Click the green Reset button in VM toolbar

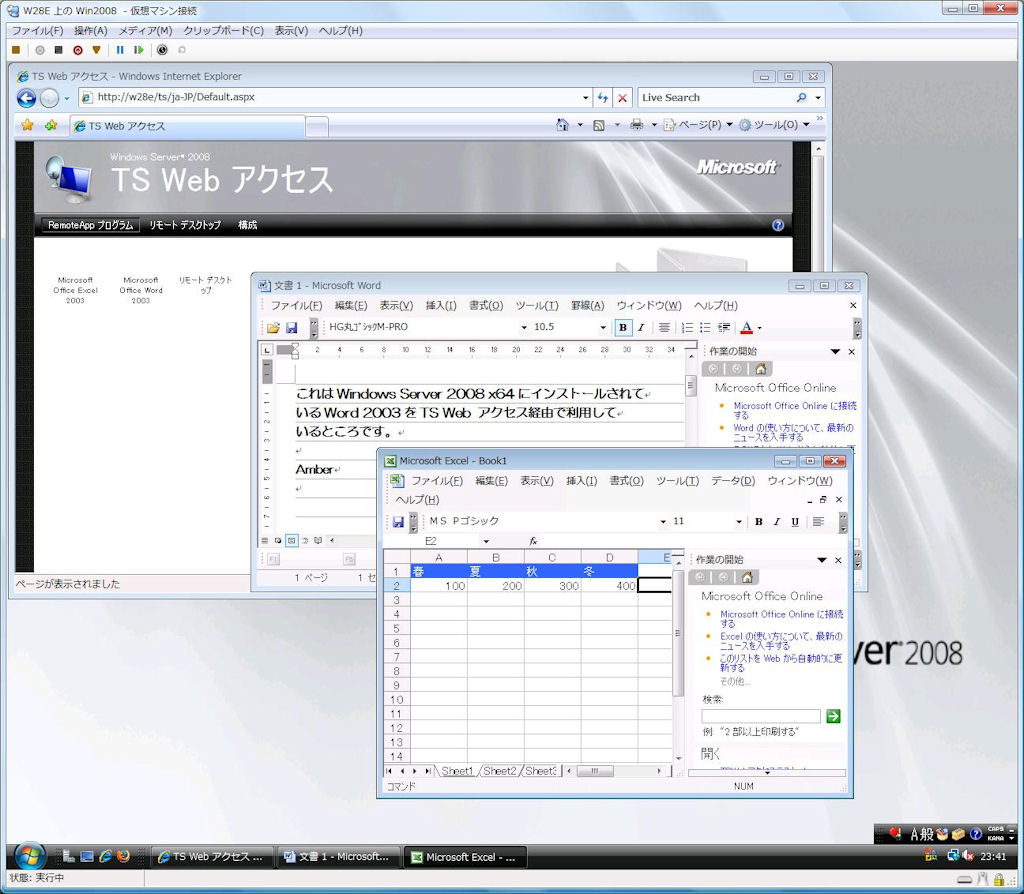[x=138, y=50]
